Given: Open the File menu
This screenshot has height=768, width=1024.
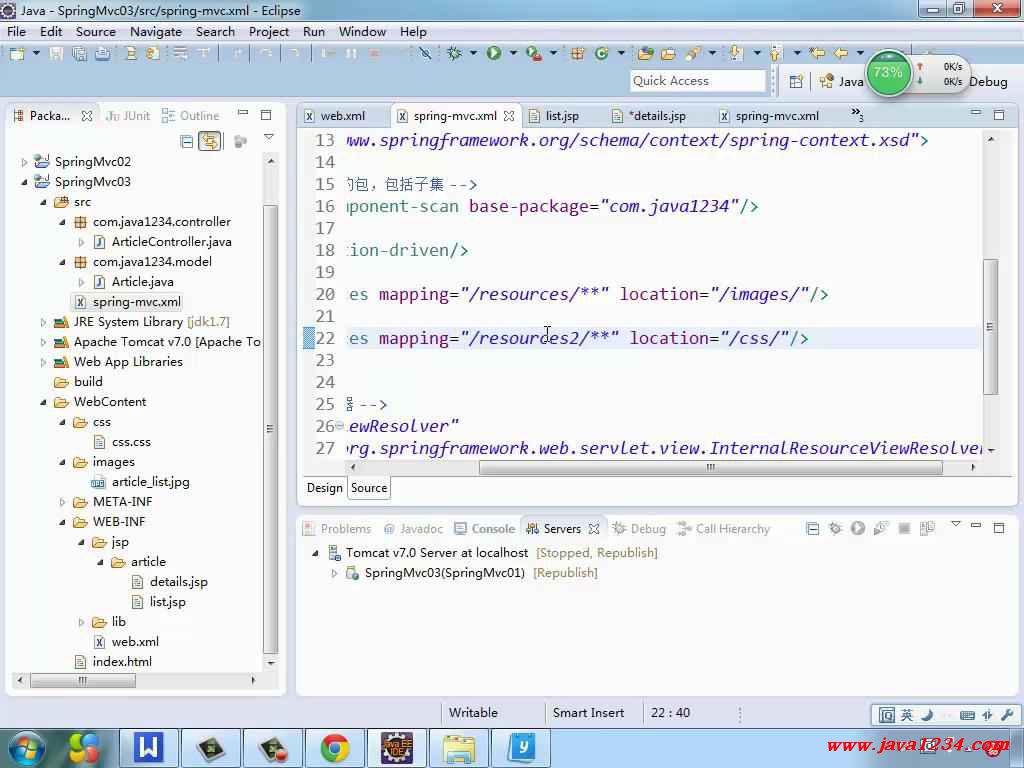Looking at the screenshot, I should 16,31.
